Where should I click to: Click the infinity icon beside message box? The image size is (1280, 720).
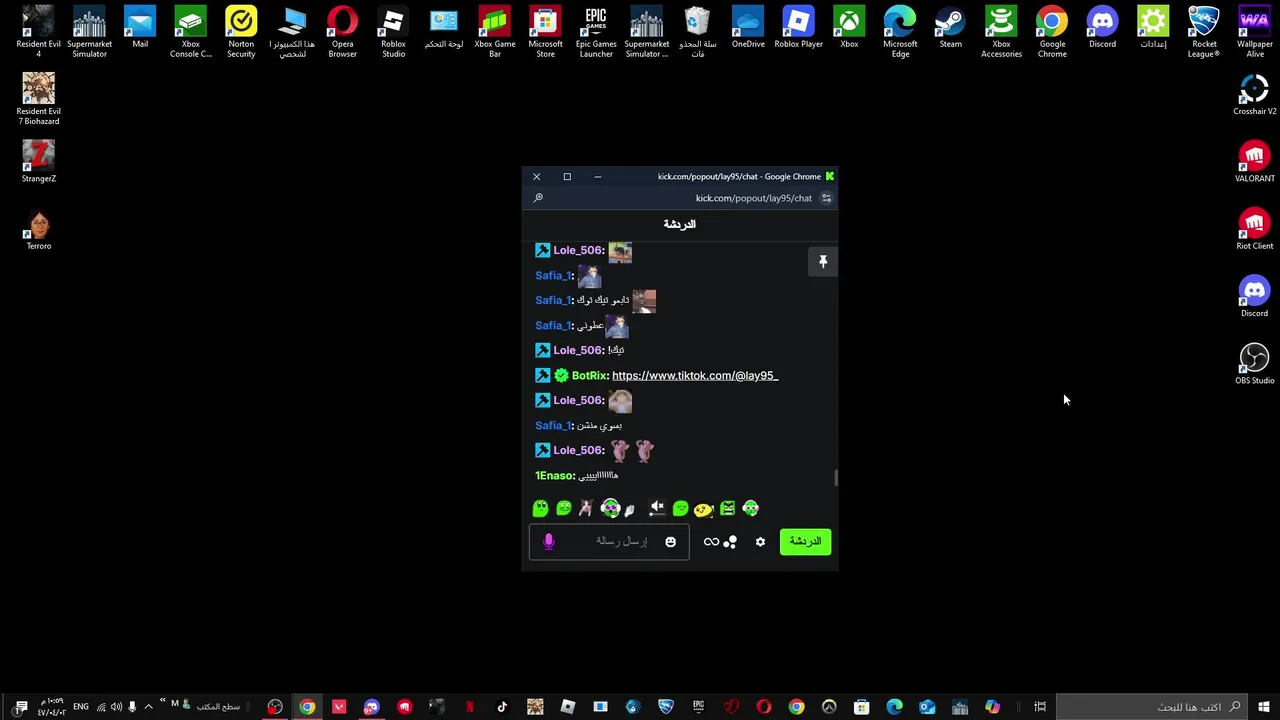point(711,542)
